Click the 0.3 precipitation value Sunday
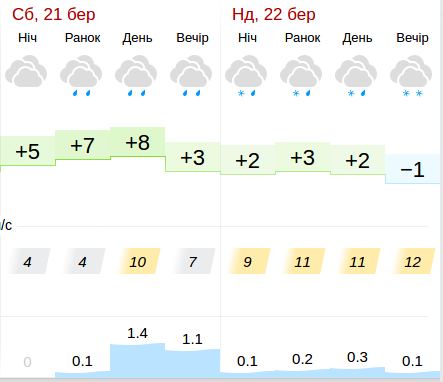This screenshot has height=382, width=443. (x=357, y=357)
